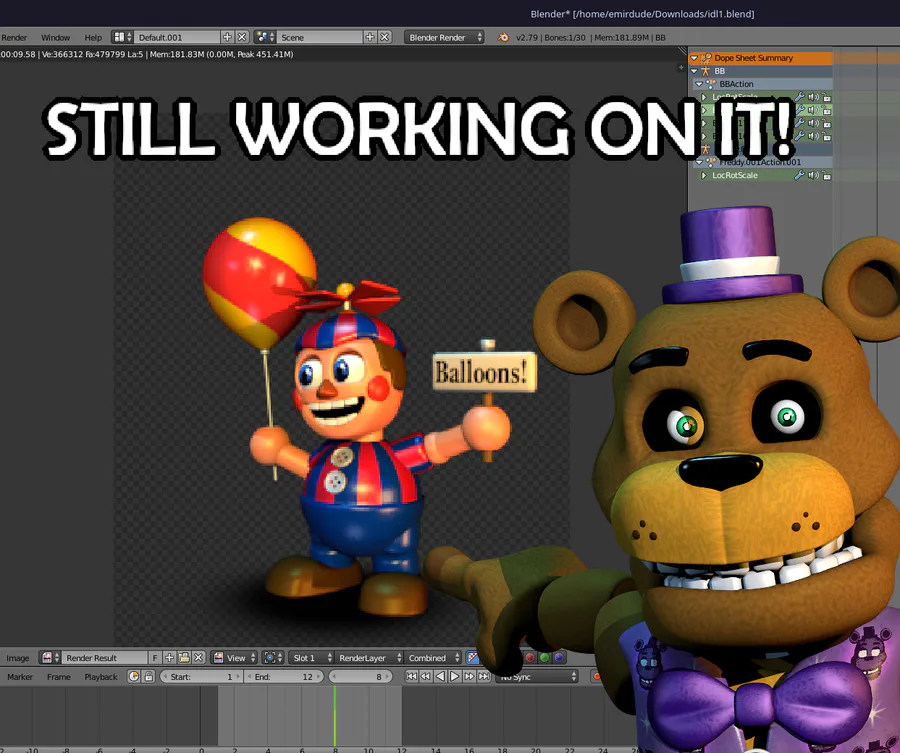Viewport: 900px width, 753px height.
Task: Collapse the BBAction group
Action: [699, 84]
